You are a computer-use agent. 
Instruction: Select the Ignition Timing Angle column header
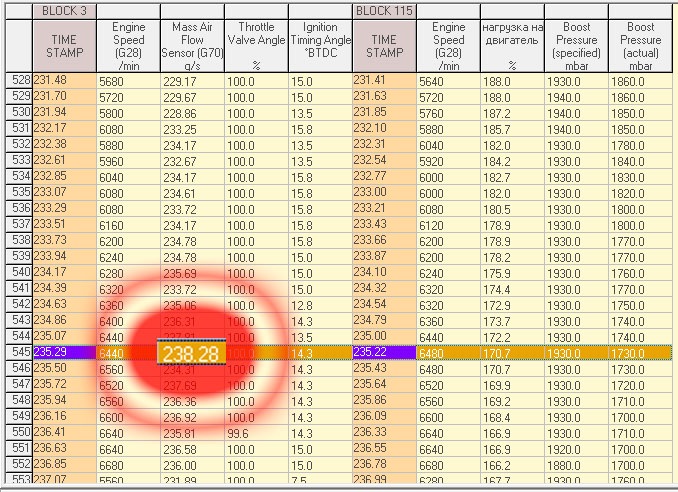pos(320,46)
